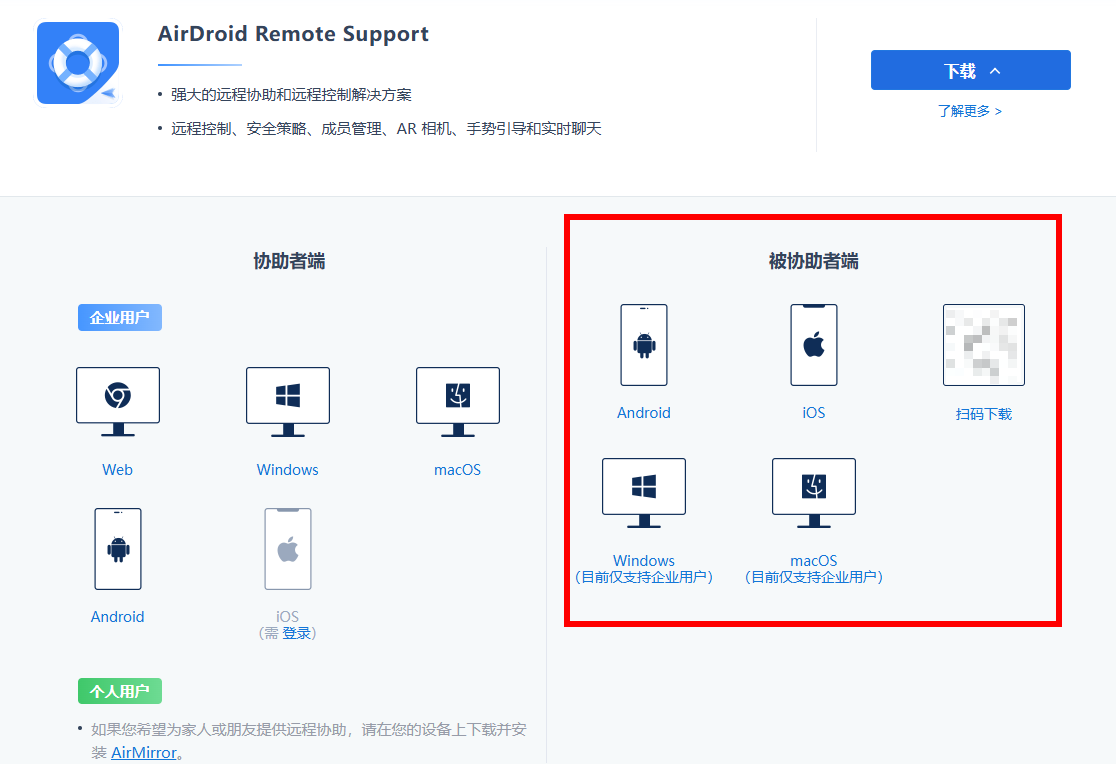Select the iOS Apple phone icon under 被协助者端
Viewport: 1116px width, 764px height.
click(x=814, y=345)
